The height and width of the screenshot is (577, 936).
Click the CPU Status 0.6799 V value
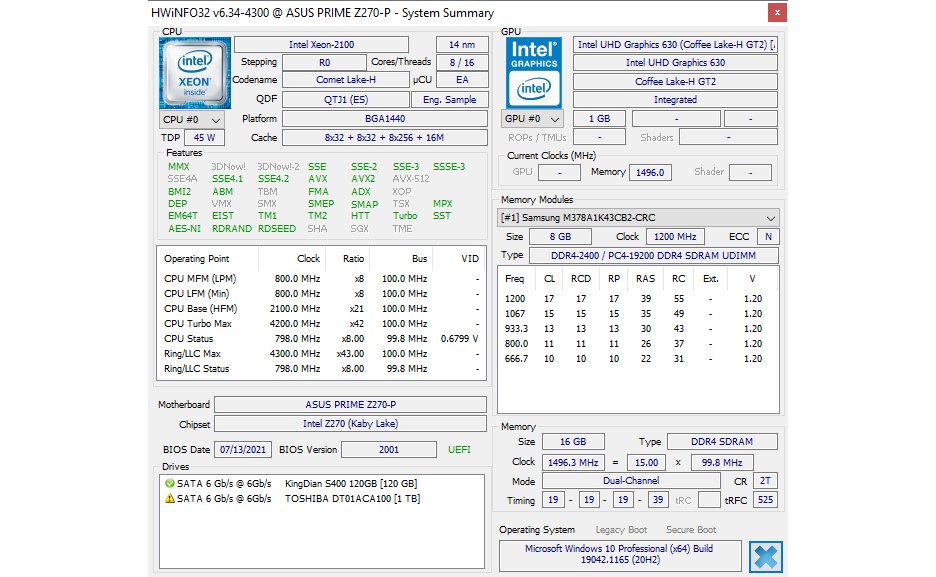tap(459, 339)
